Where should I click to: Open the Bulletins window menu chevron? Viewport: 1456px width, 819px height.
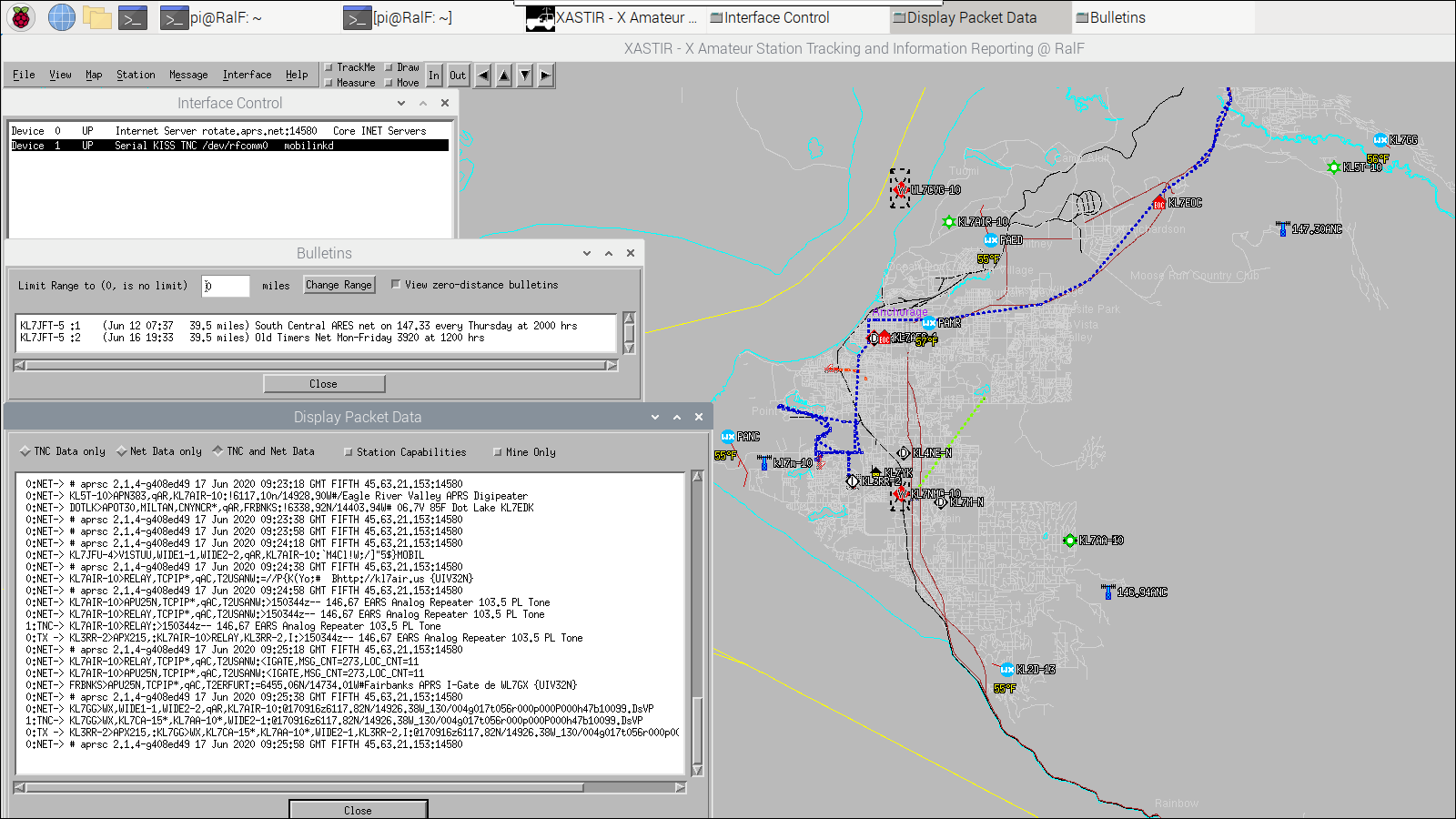(587, 254)
